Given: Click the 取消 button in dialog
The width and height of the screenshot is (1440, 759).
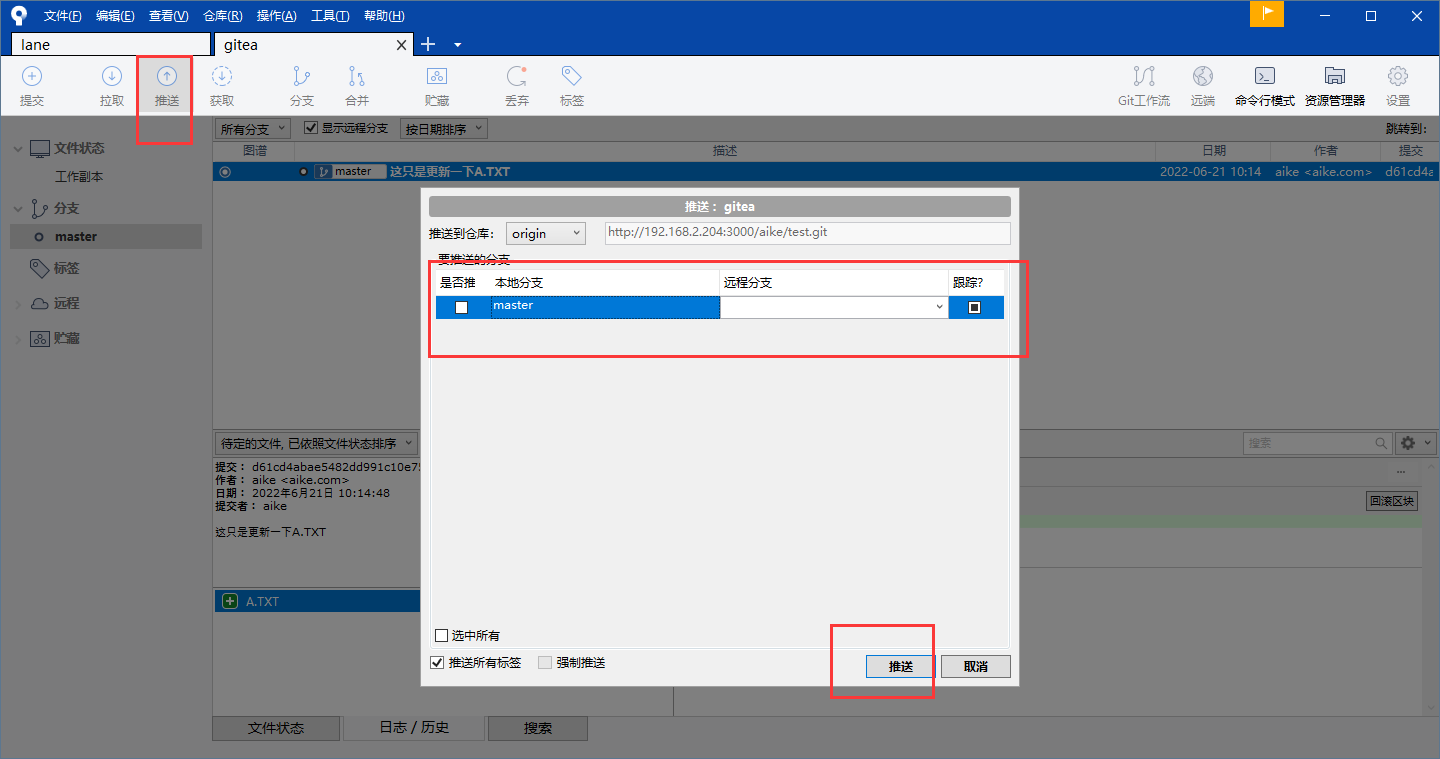Looking at the screenshot, I should pyautogui.click(x=976, y=666).
